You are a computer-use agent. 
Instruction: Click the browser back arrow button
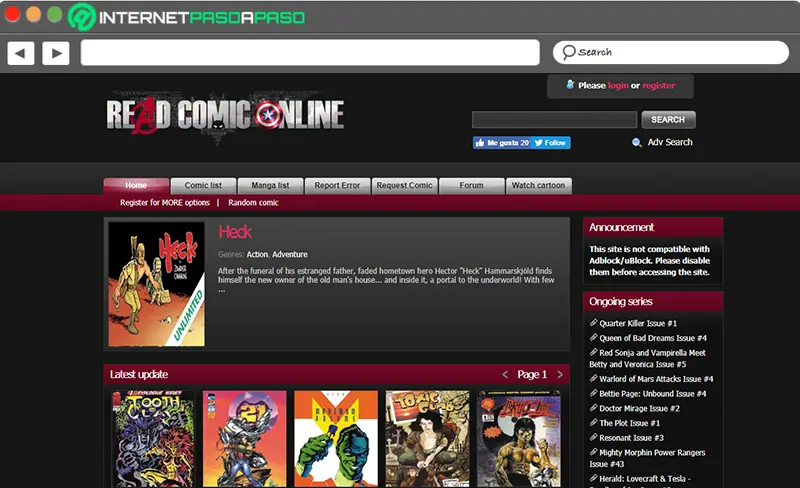21,53
